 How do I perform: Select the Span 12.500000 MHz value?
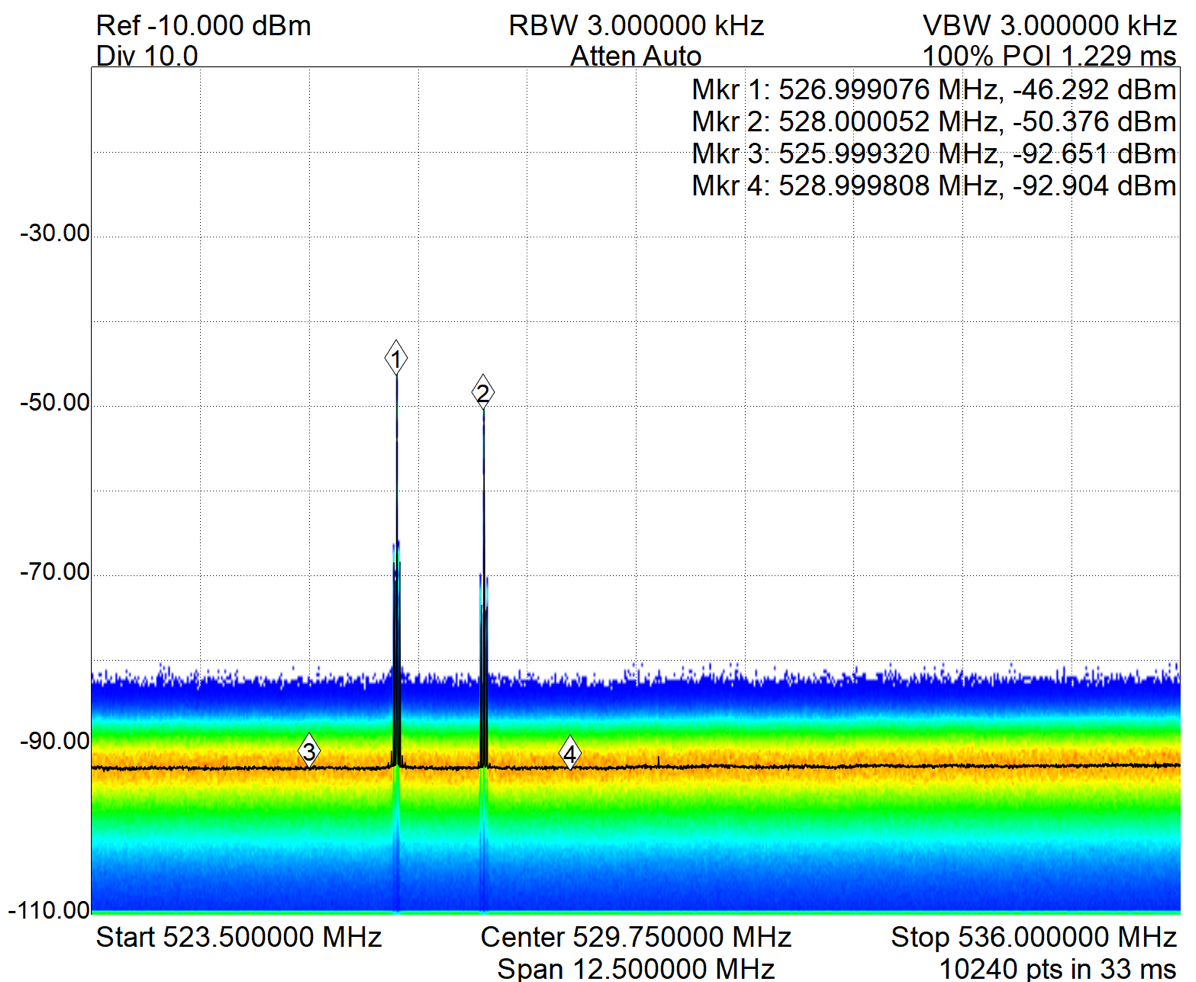[635, 968]
